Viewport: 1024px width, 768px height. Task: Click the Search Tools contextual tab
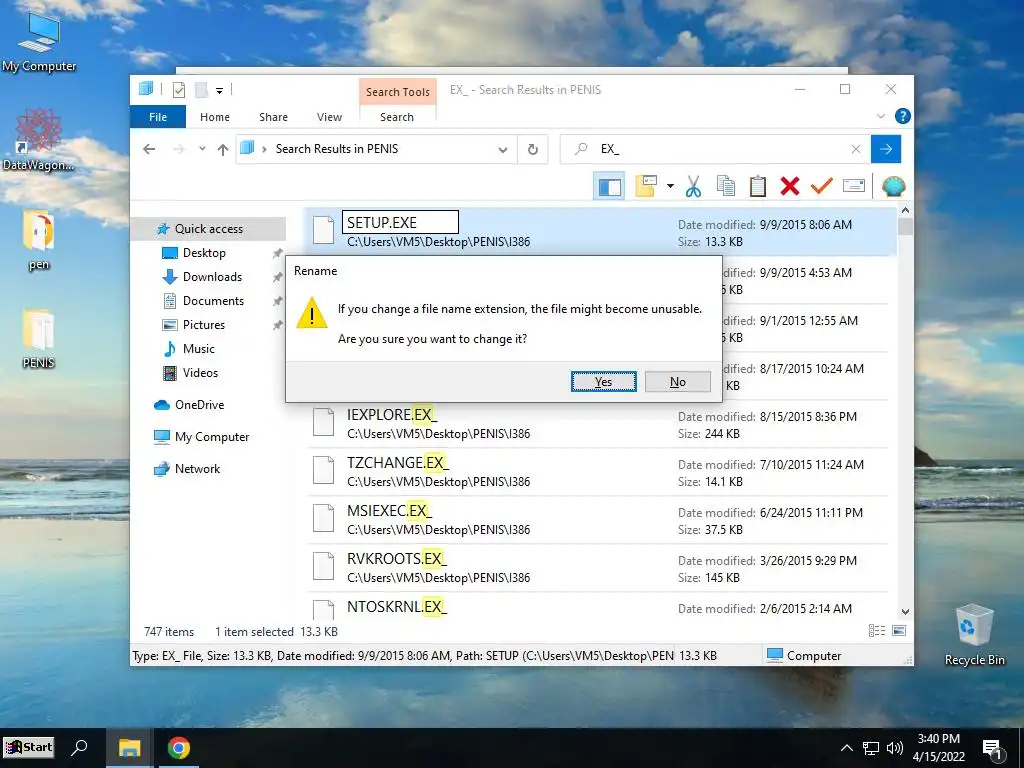point(398,91)
